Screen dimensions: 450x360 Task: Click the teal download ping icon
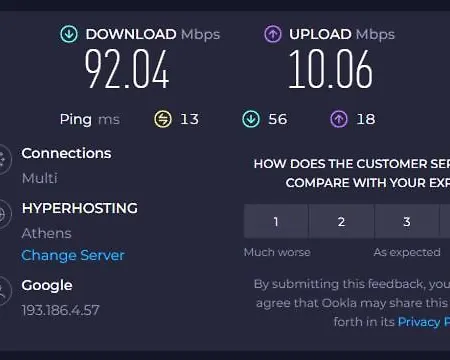[x=251, y=119]
